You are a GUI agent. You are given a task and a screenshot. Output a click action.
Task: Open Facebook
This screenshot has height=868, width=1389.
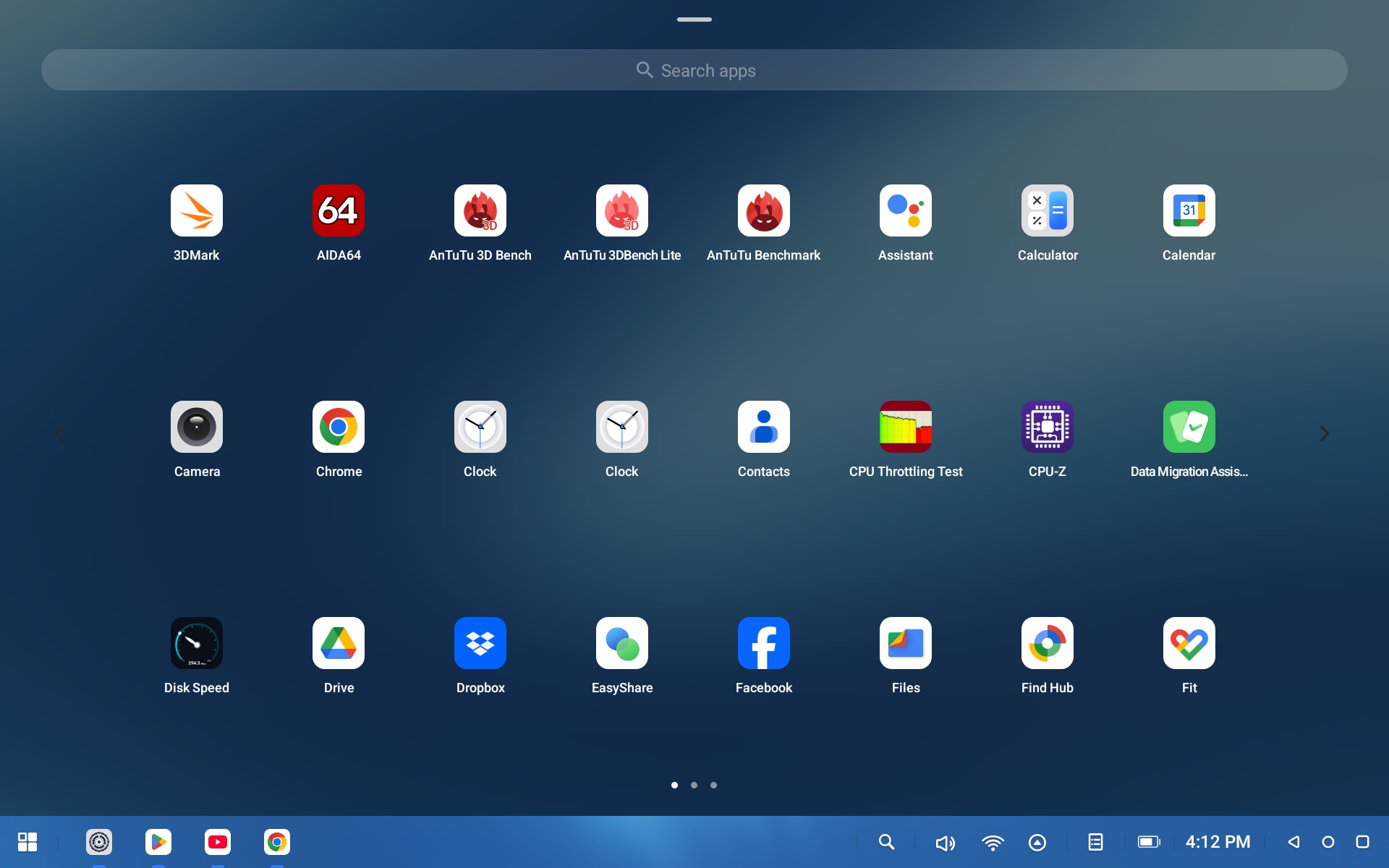pyautogui.click(x=764, y=643)
